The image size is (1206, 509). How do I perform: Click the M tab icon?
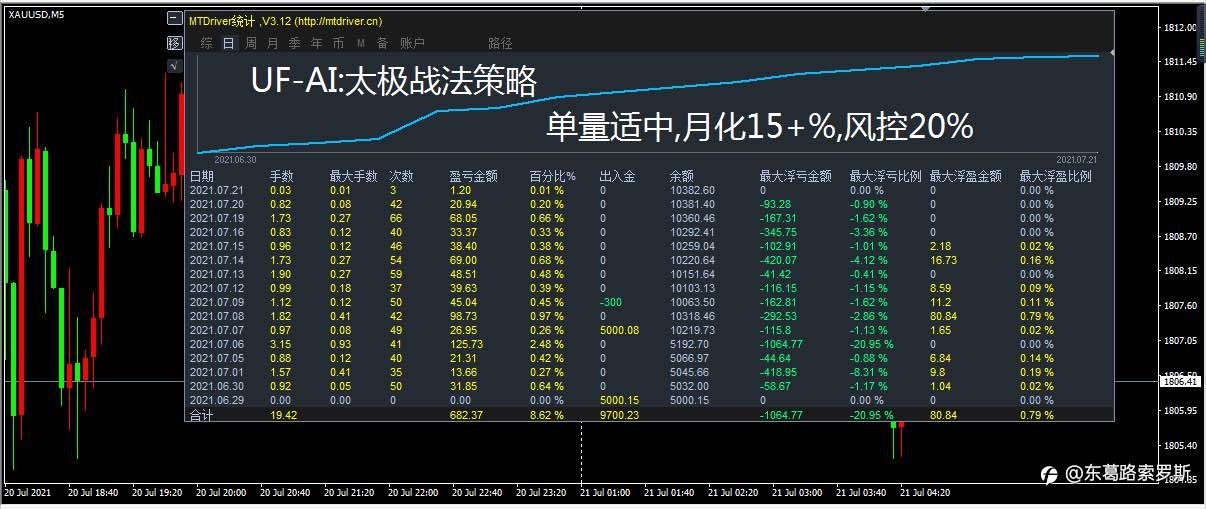360,43
